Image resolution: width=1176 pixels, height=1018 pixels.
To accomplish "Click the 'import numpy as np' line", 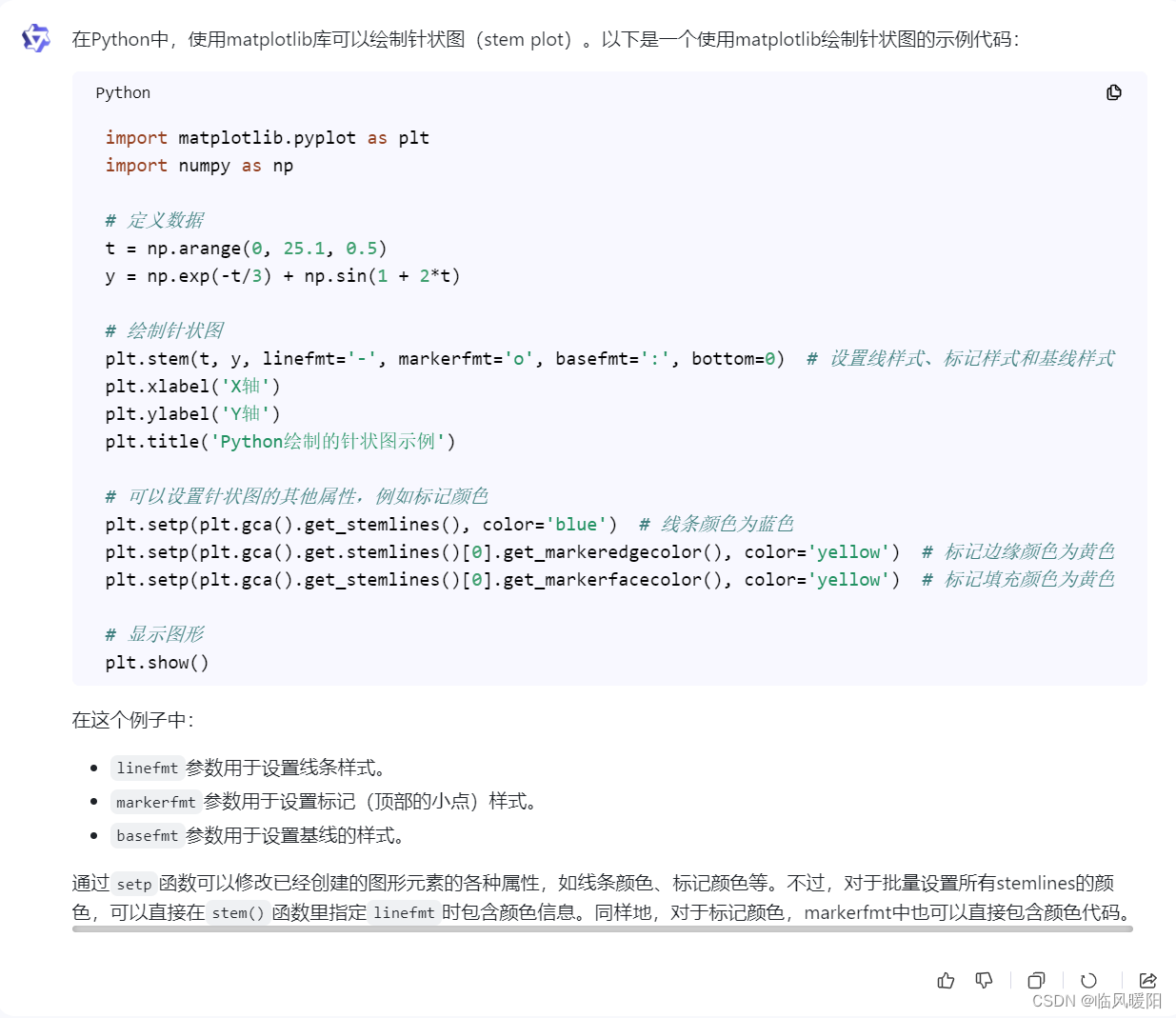I will point(199,166).
